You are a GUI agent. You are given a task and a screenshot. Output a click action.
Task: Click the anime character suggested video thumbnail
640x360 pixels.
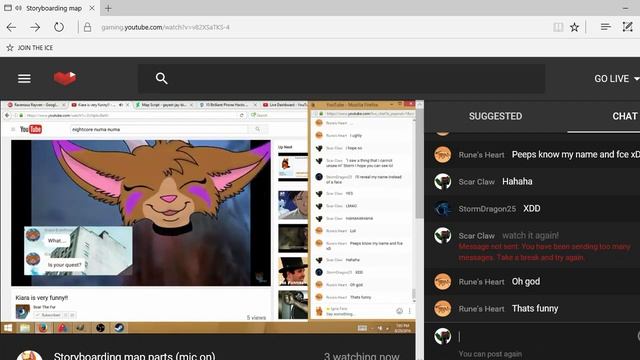tap(293, 205)
